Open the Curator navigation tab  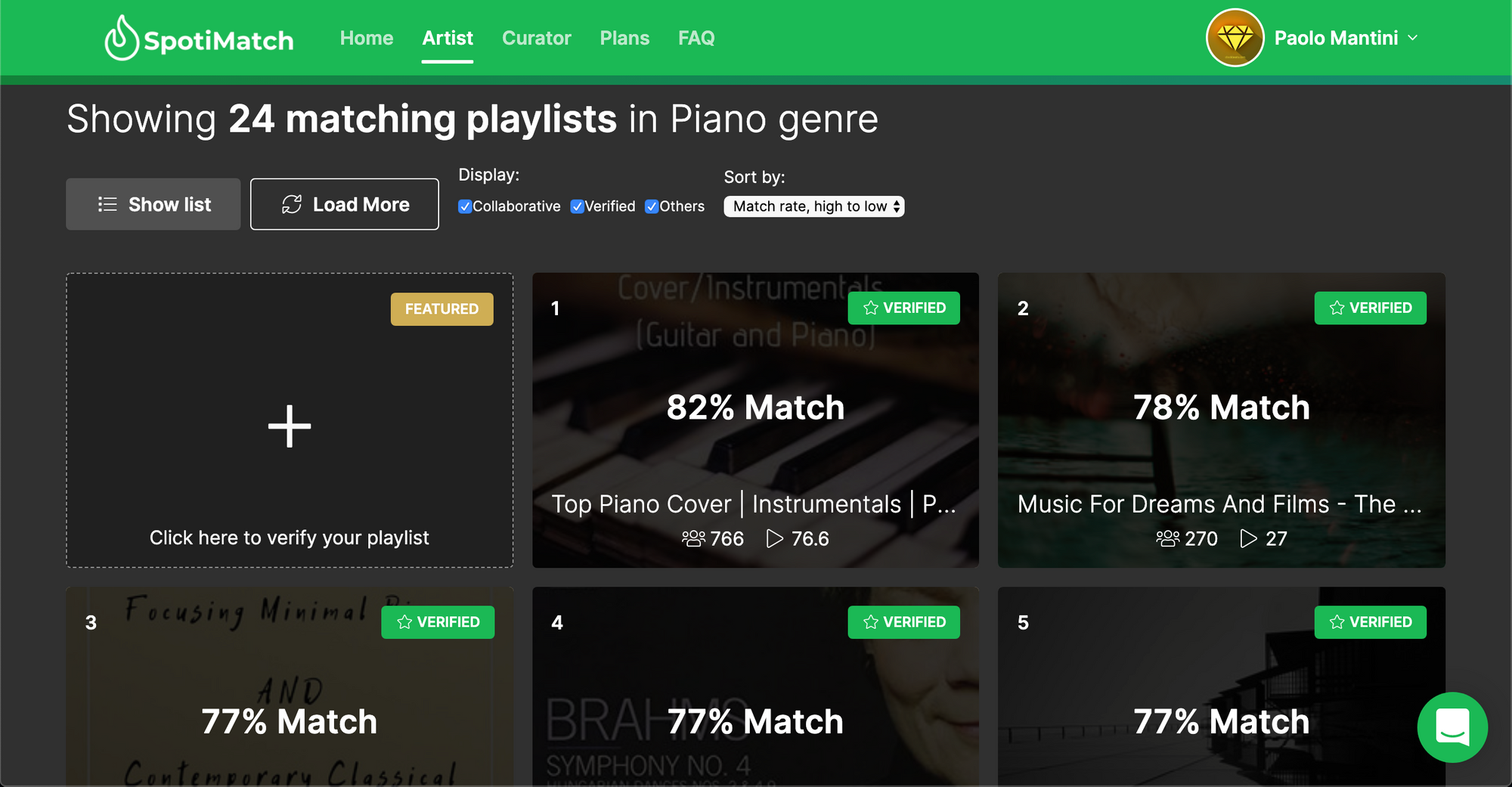pyautogui.click(x=537, y=38)
